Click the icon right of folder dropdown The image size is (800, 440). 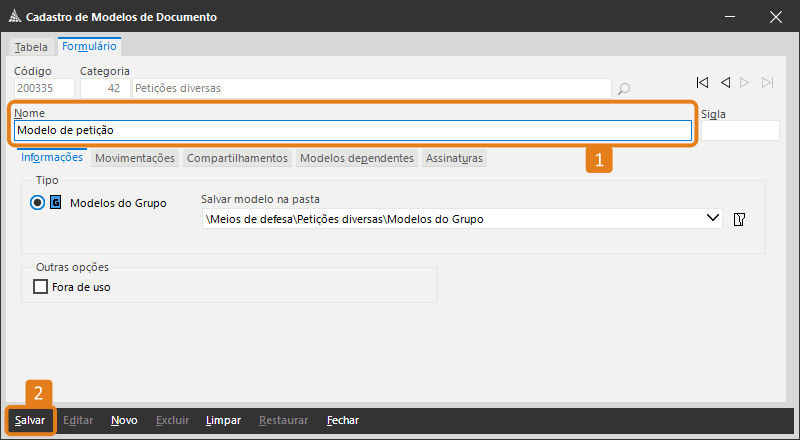click(x=740, y=219)
